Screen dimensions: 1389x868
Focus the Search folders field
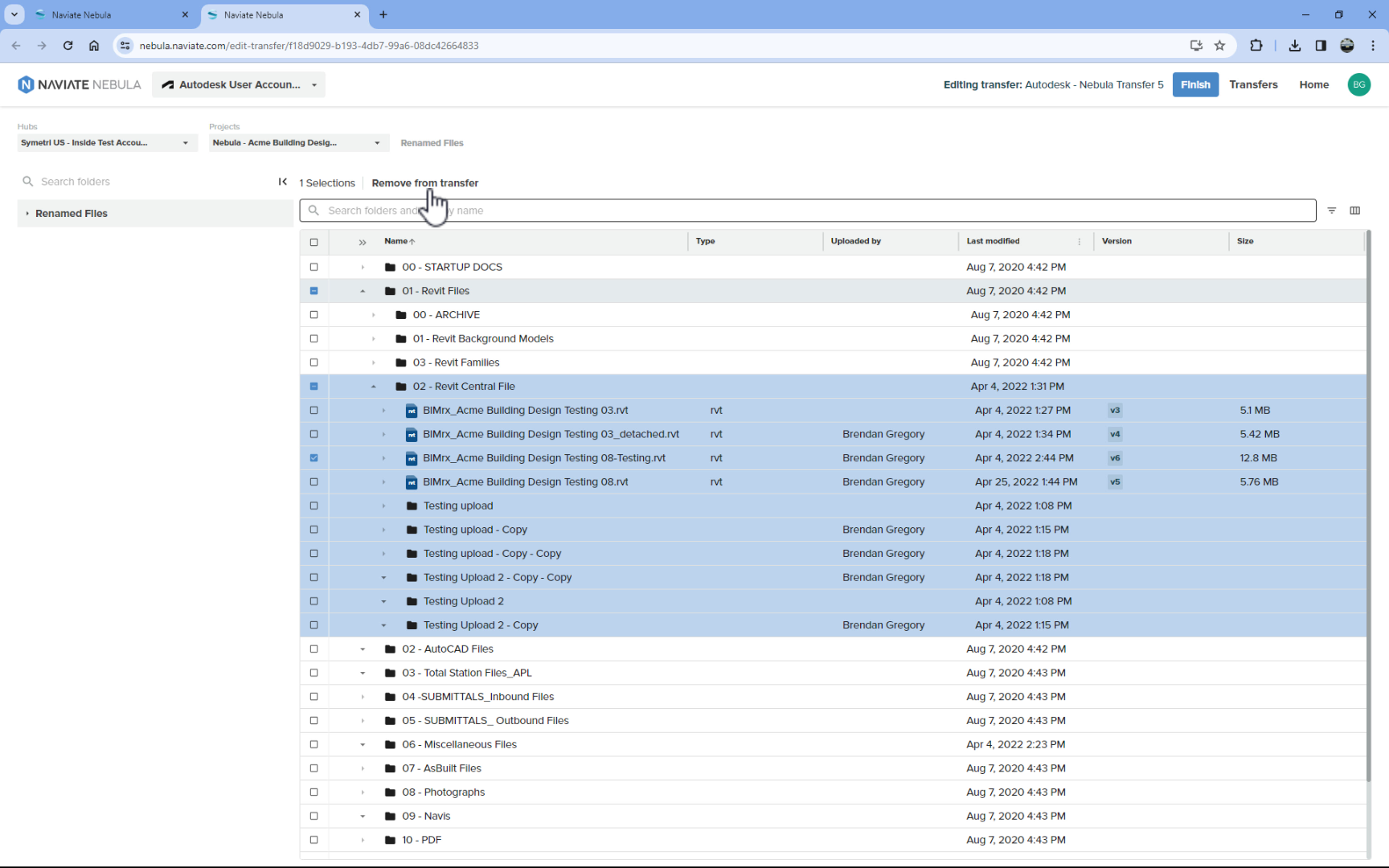coord(149,182)
